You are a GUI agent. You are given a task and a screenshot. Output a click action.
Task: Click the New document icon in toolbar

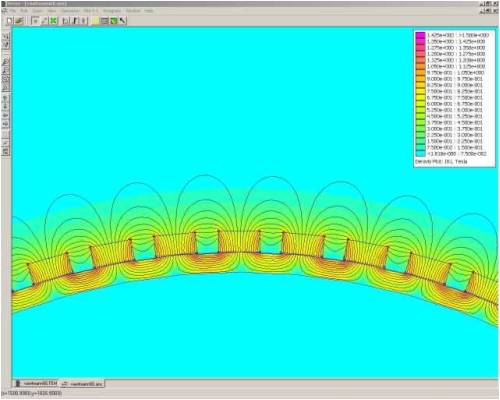tap(9, 21)
